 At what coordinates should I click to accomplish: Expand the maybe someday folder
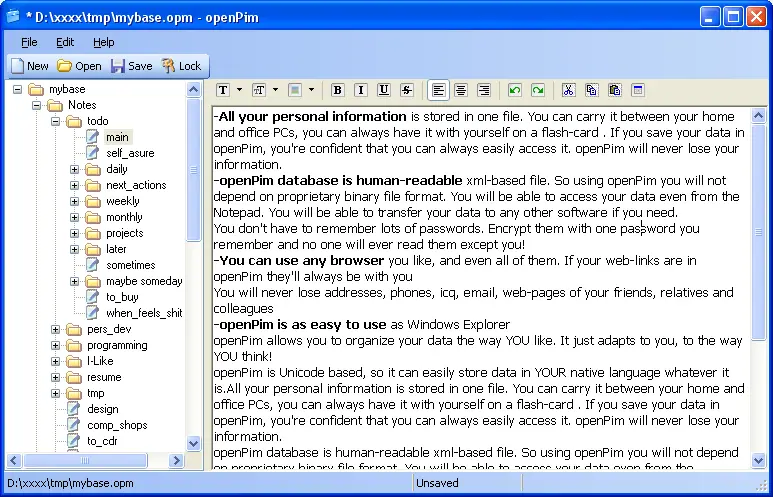click(x=74, y=282)
